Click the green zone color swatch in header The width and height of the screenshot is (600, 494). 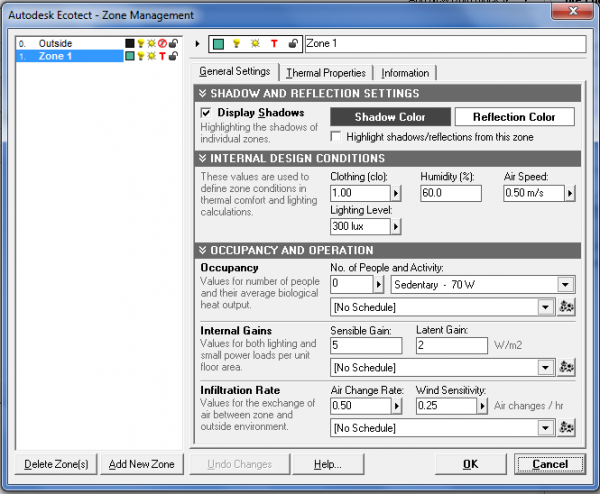tap(218, 44)
